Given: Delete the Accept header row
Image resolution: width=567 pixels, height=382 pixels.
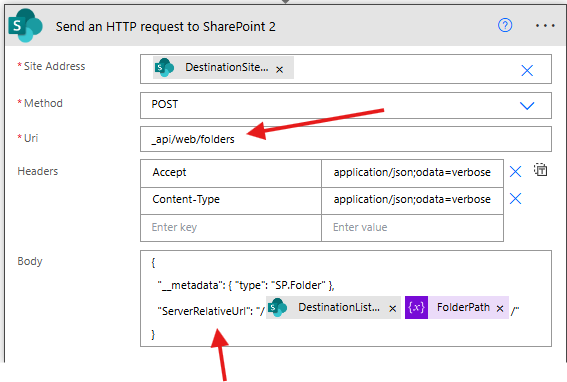Looking at the screenshot, I should (x=515, y=171).
